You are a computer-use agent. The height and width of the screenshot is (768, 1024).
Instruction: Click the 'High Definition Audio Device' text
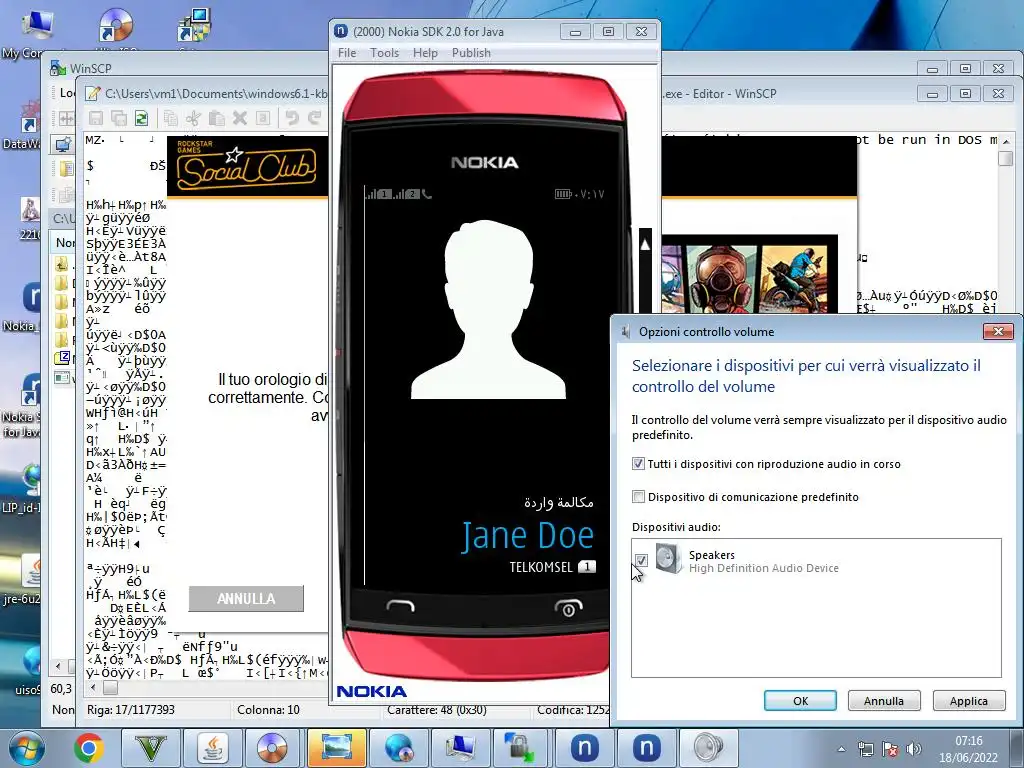click(x=763, y=568)
